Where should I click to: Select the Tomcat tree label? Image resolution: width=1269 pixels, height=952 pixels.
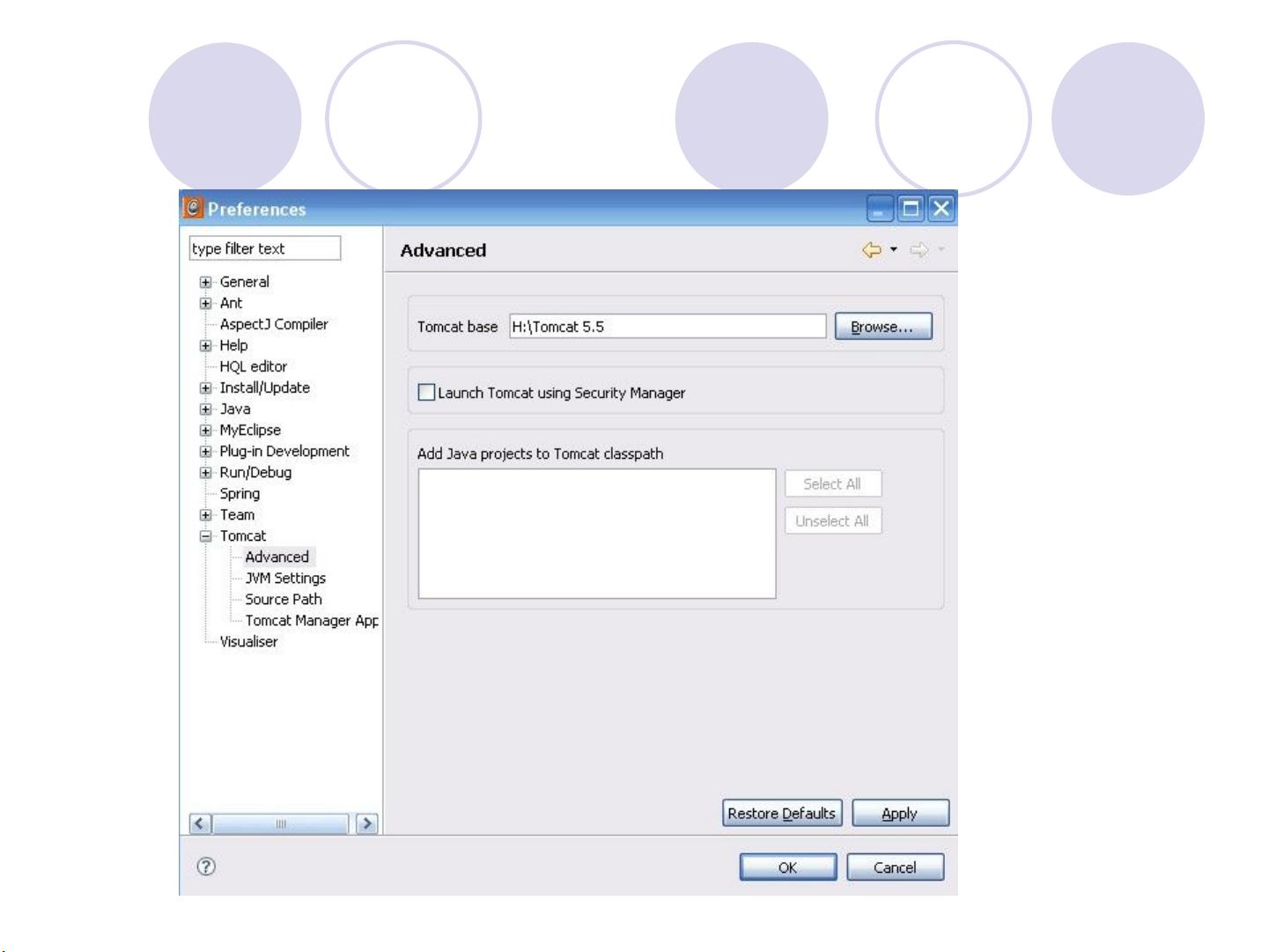pos(242,535)
